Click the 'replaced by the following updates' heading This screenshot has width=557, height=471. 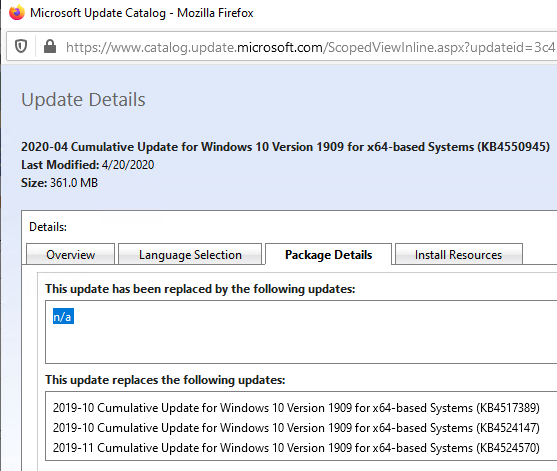[200, 289]
